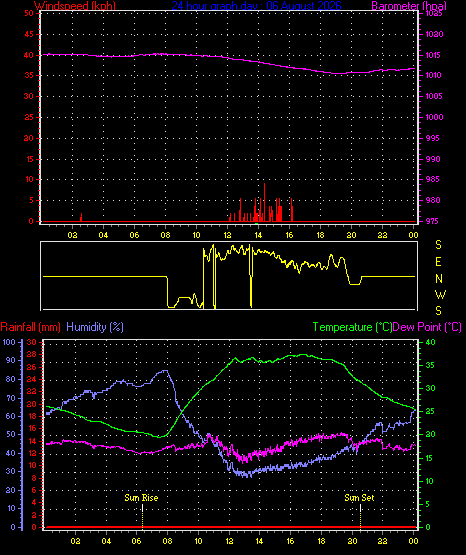Click the '25' temperature scale value
The height and width of the screenshot is (555, 466).
[x=430, y=412]
